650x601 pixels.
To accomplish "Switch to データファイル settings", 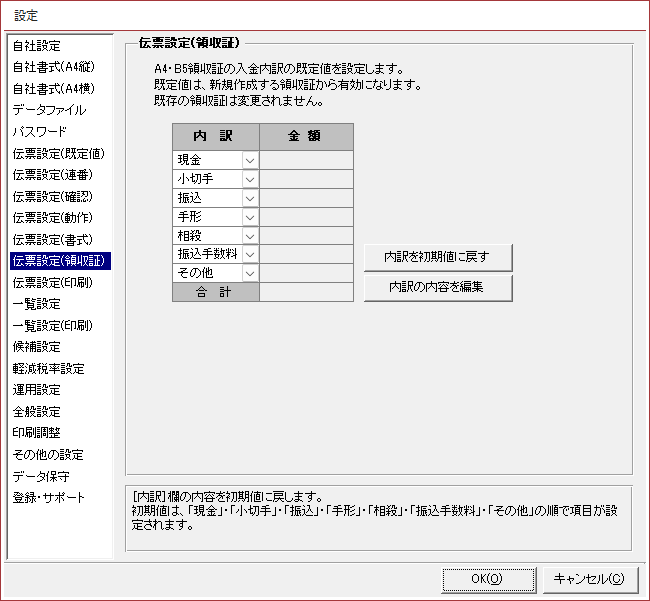I will (x=49, y=110).
